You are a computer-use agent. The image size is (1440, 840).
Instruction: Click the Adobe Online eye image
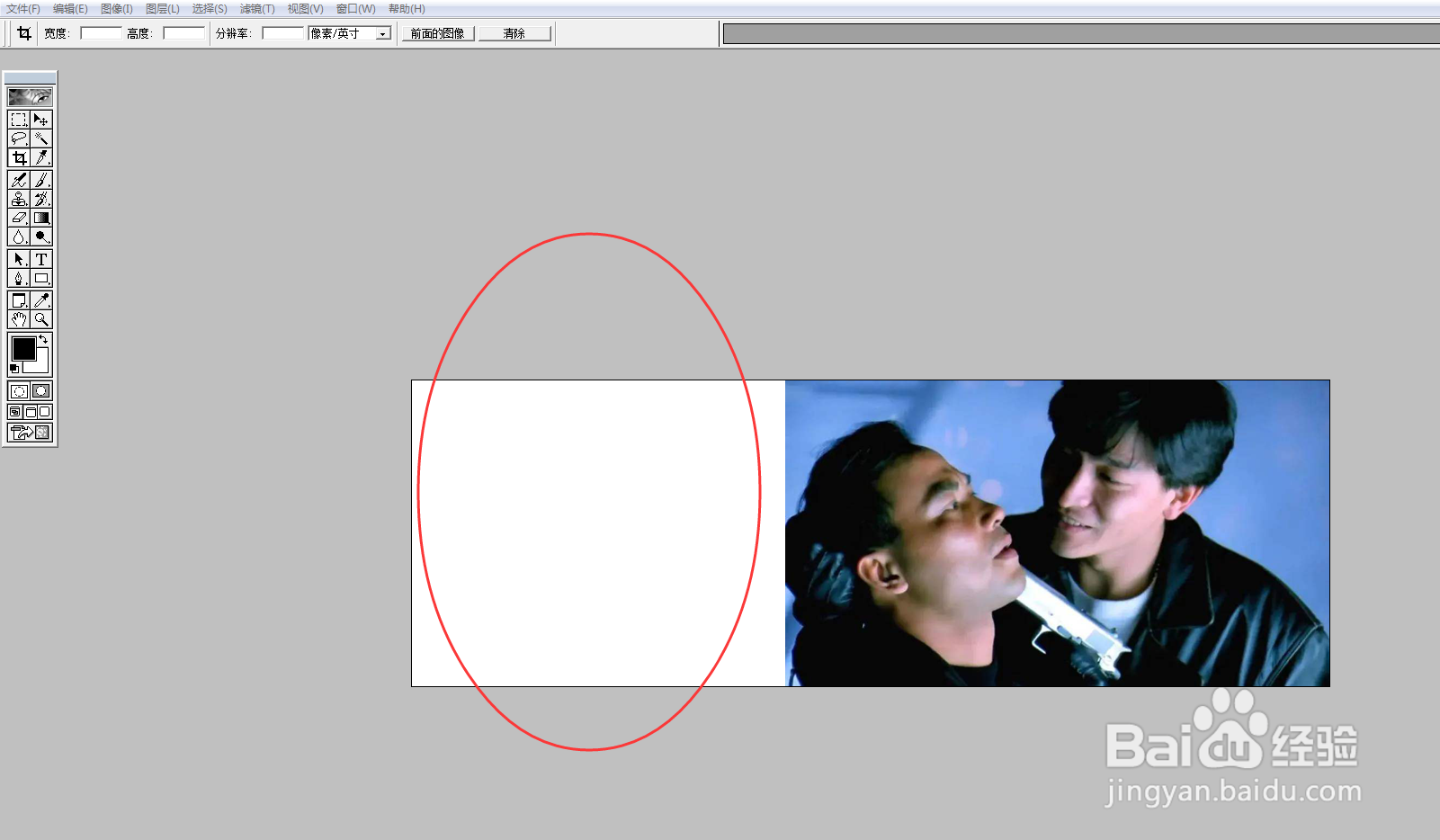tap(30, 96)
